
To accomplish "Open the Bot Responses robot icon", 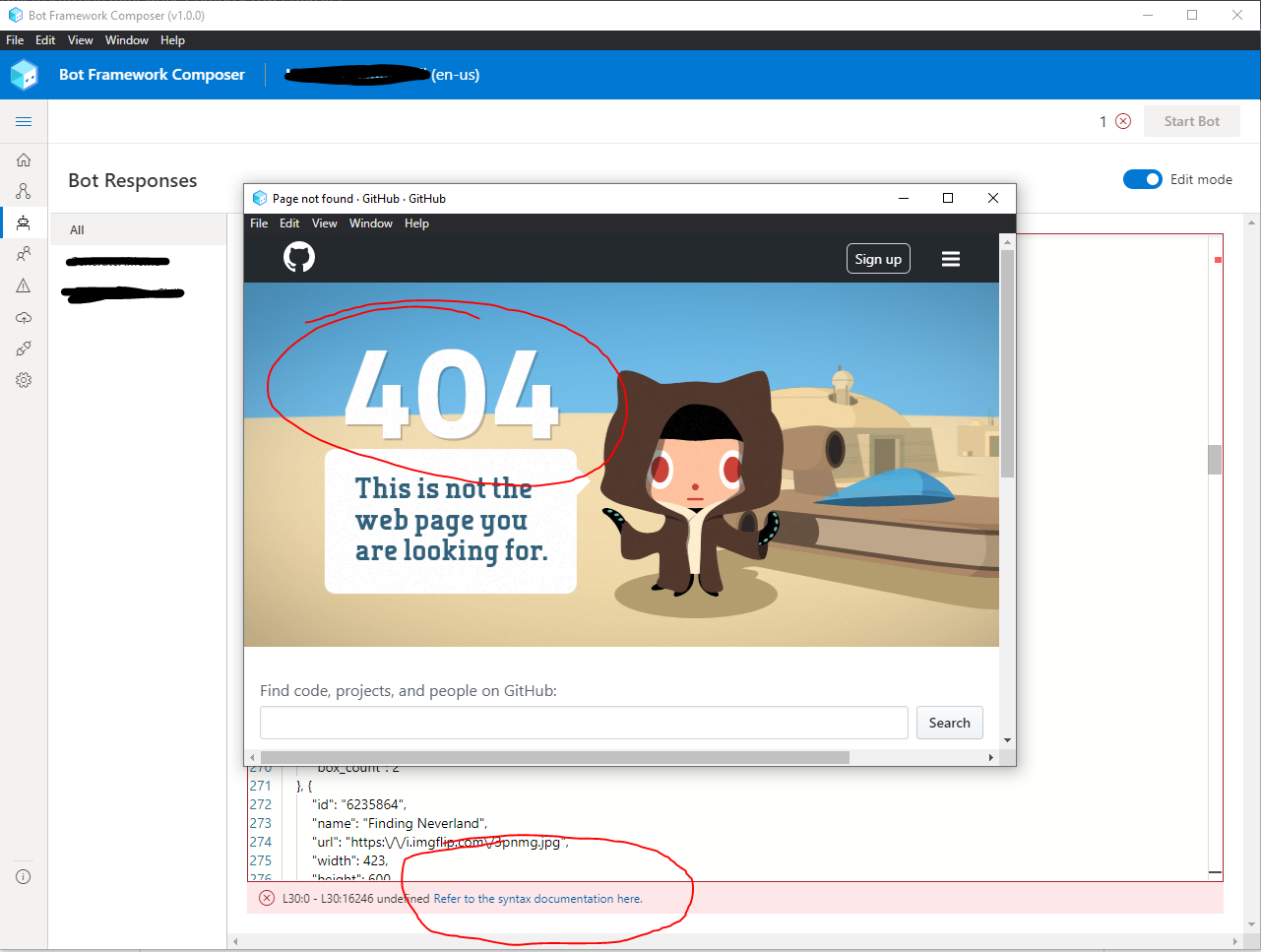I will coord(24,222).
